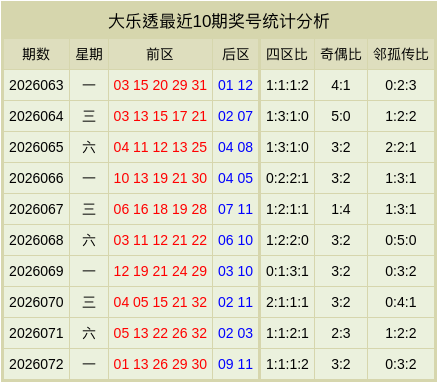Screen dimensions: 438x383
Task: Click back numbers 06 10
Action: coord(235,240)
